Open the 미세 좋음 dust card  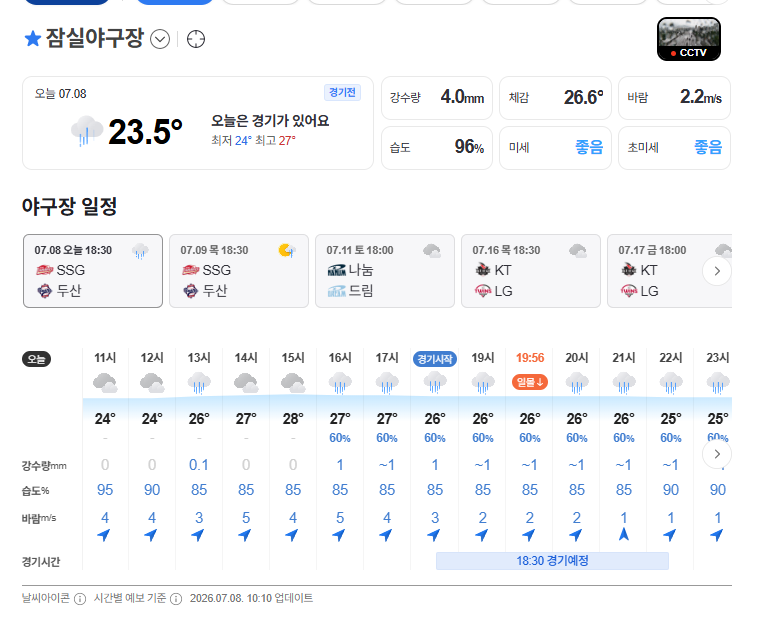point(555,148)
